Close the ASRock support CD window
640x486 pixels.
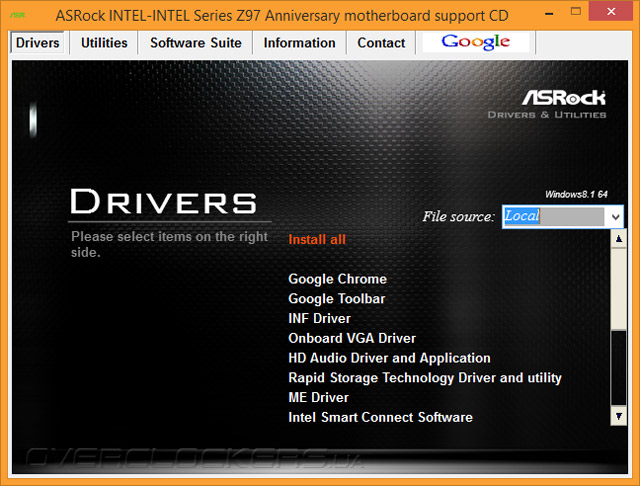[611, 11]
